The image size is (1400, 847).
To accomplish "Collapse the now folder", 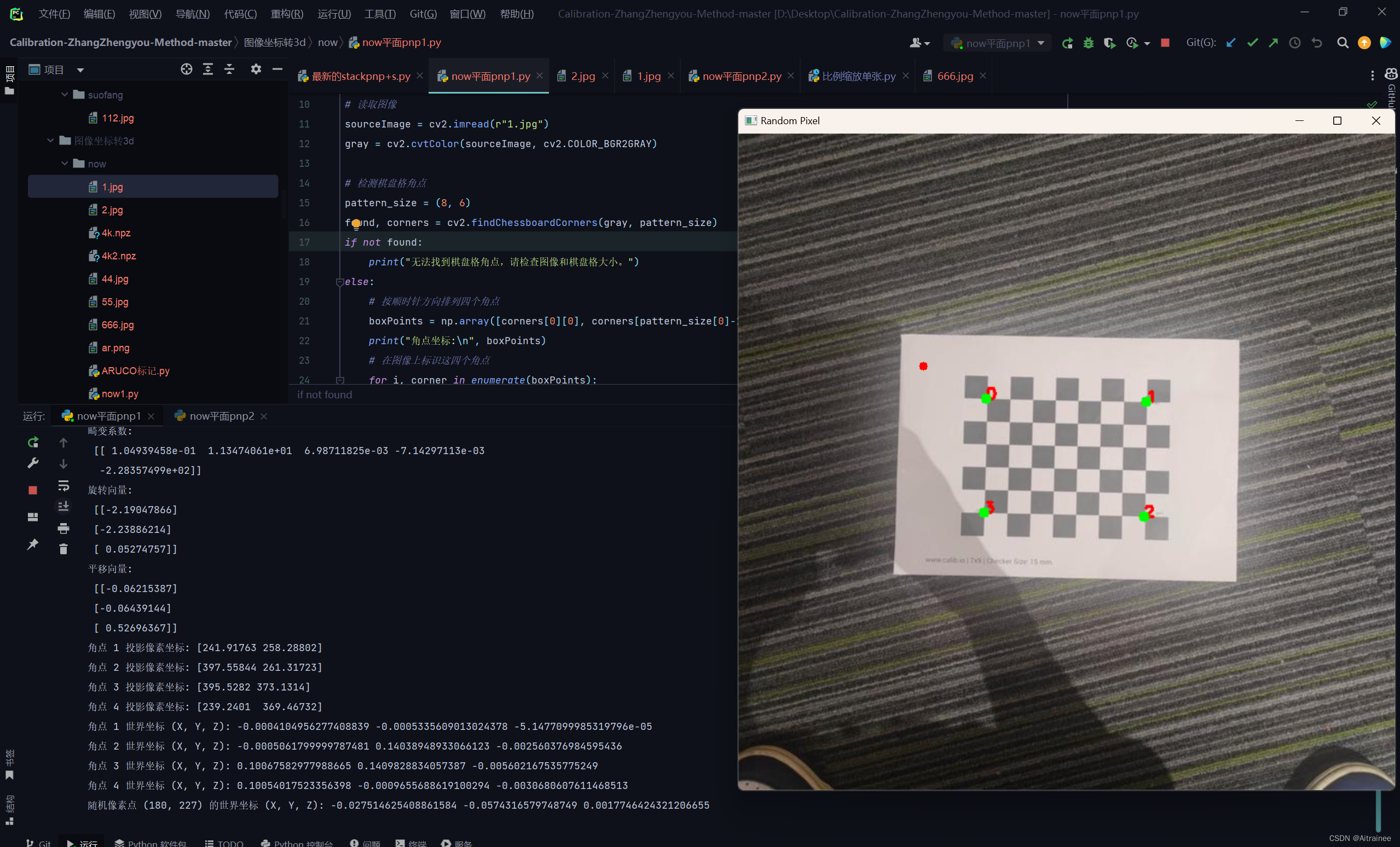I will point(65,164).
